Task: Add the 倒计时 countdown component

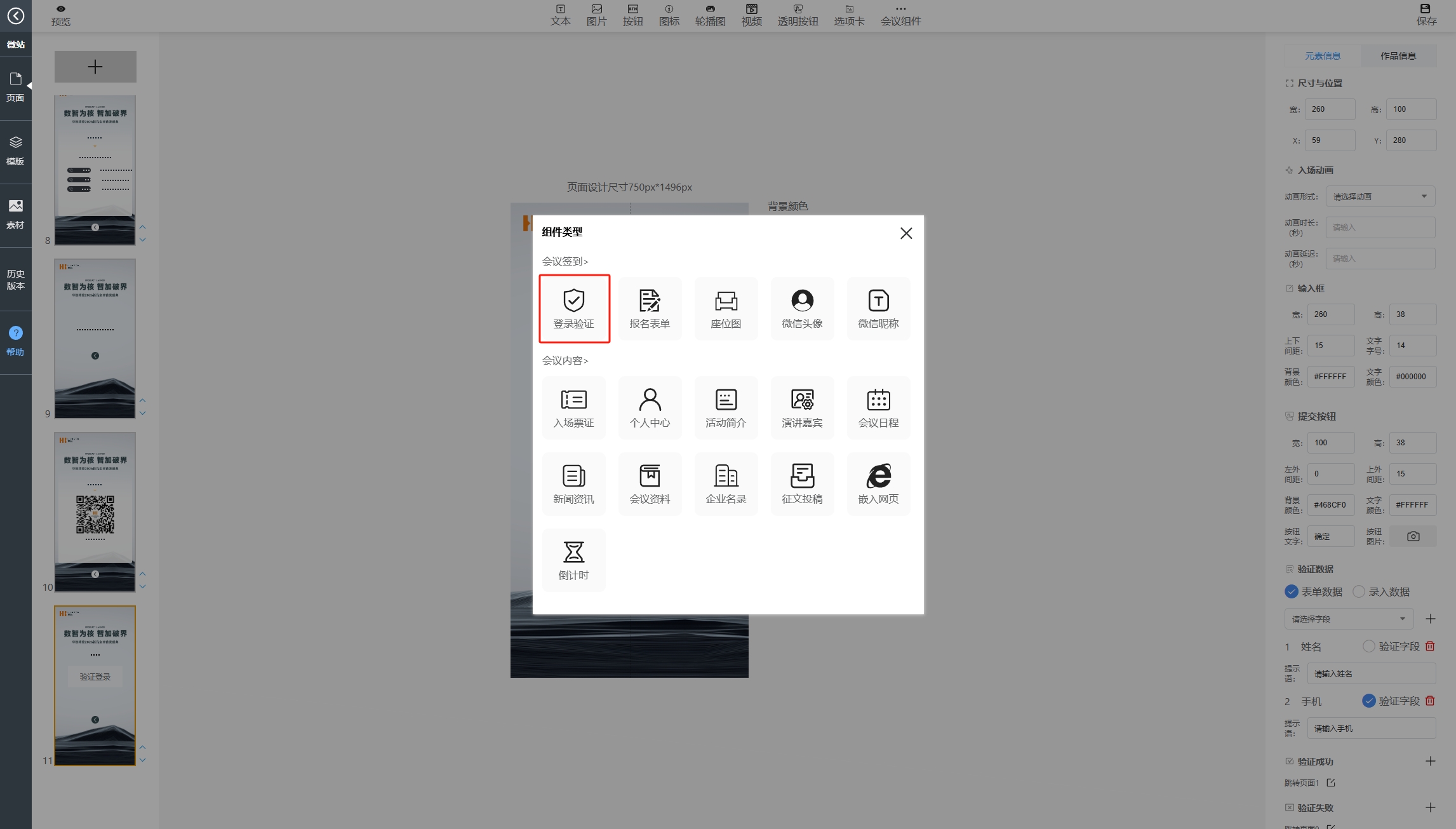Action: coord(573,560)
